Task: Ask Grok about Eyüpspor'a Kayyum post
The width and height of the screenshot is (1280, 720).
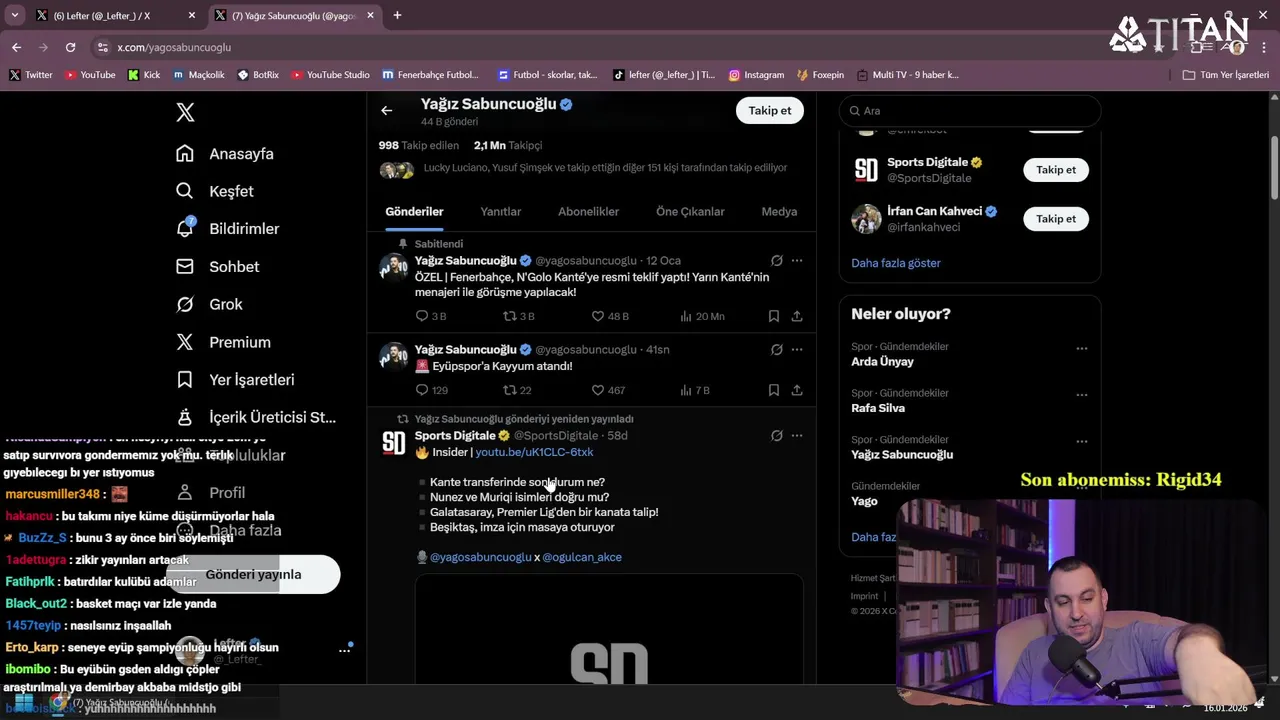Action: pyautogui.click(x=777, y=350)
